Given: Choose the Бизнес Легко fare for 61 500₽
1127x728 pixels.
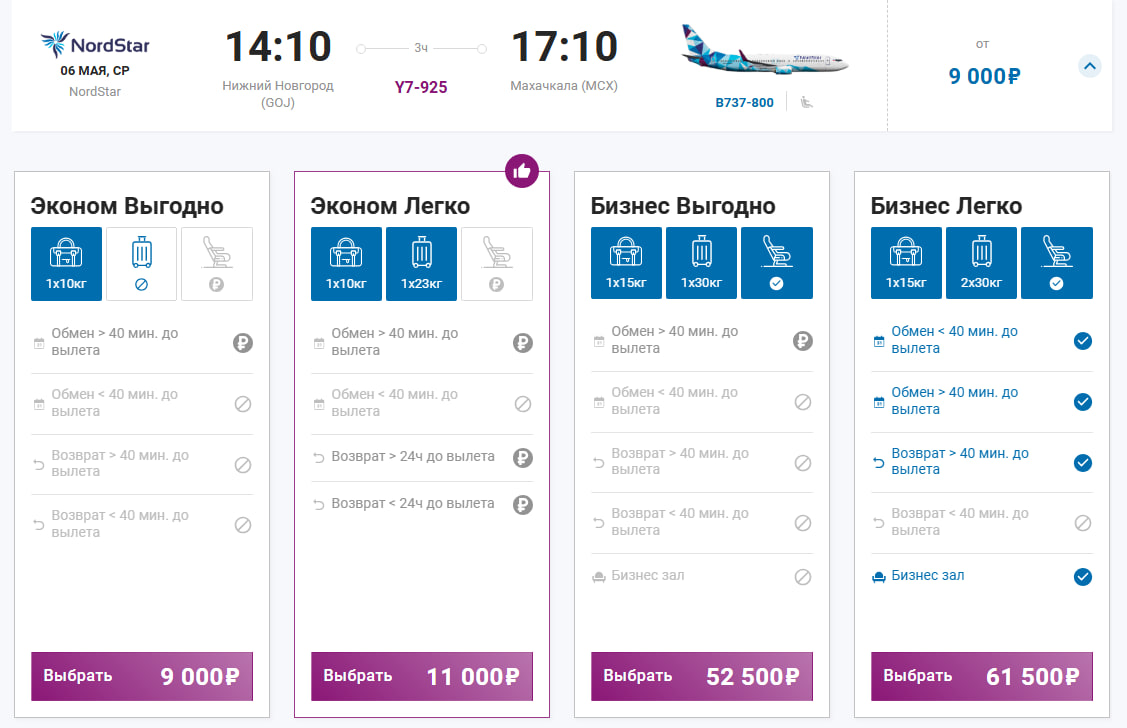Looking at the screenshot, I should click(981, 676).
